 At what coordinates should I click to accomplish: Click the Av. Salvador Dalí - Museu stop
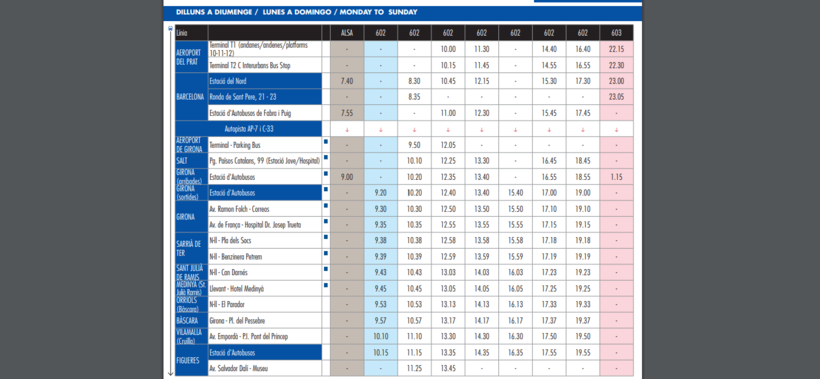(238, 369)
